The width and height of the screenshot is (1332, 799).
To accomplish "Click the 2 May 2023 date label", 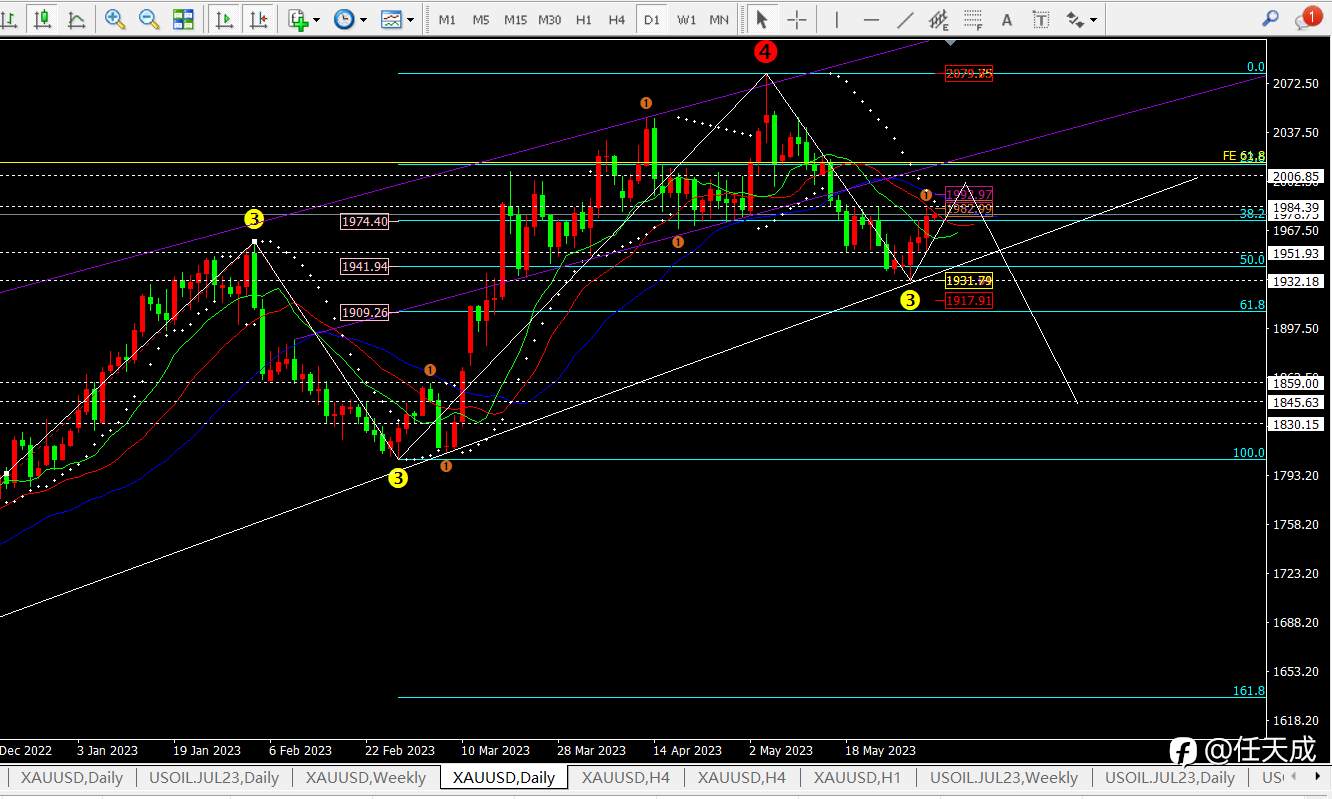I will click(782, 750).
